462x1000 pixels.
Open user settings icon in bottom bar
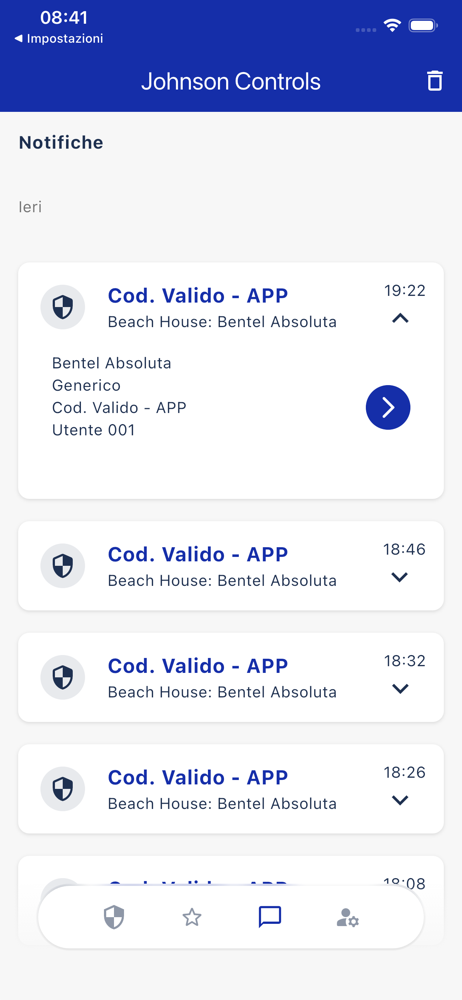(x=348, y=918)
